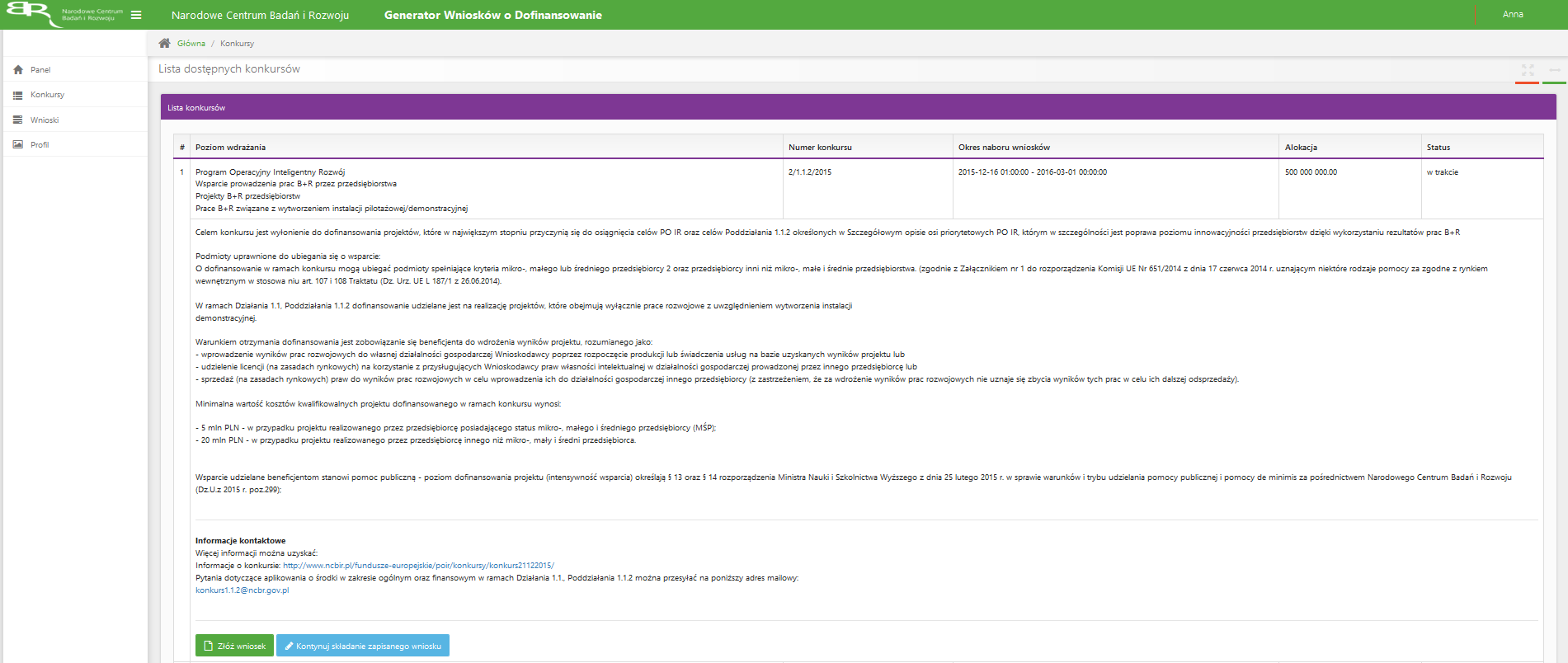
Task: Click the NCBR logo in header
Action: point(64,14)
